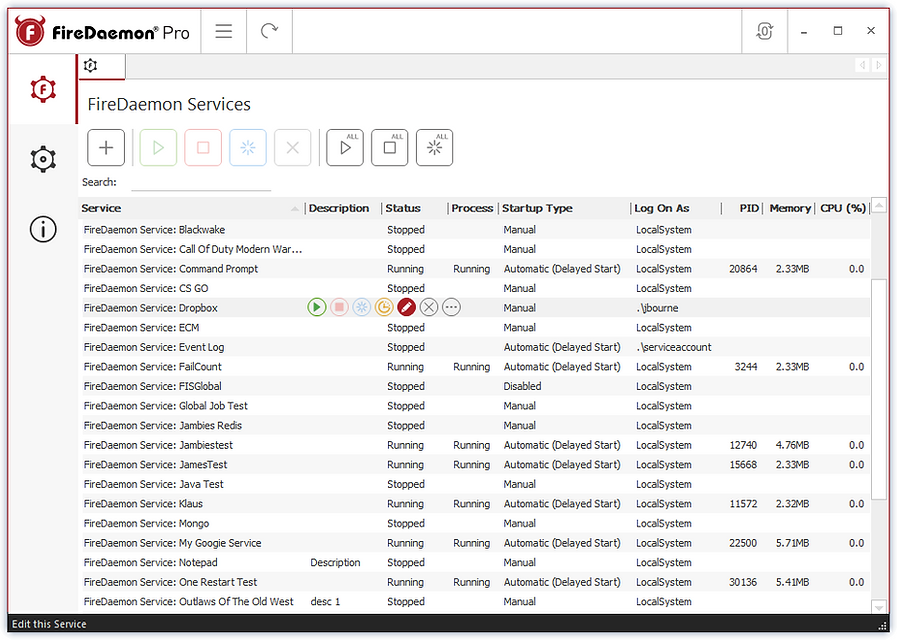This screenshot has width=897, height=640.
Task: Sort by the Status column header
Action: [414, 208]
